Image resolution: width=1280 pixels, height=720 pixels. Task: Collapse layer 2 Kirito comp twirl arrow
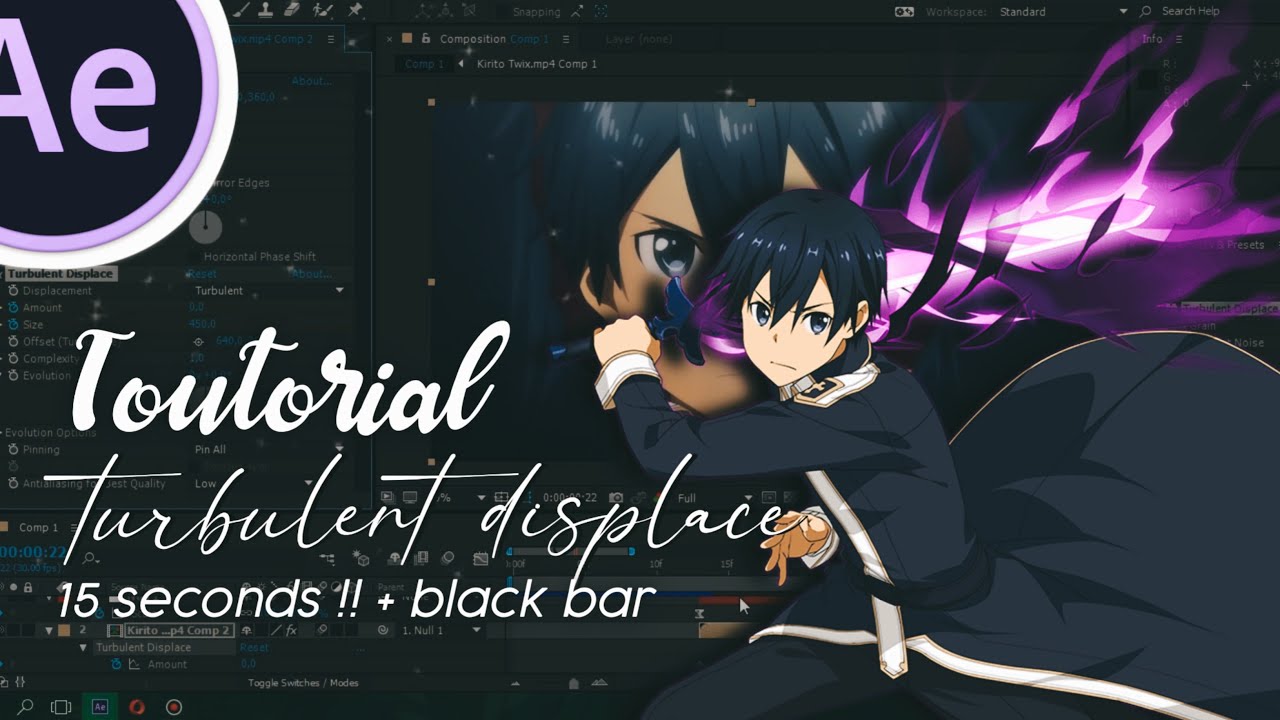tap(48, 631)
